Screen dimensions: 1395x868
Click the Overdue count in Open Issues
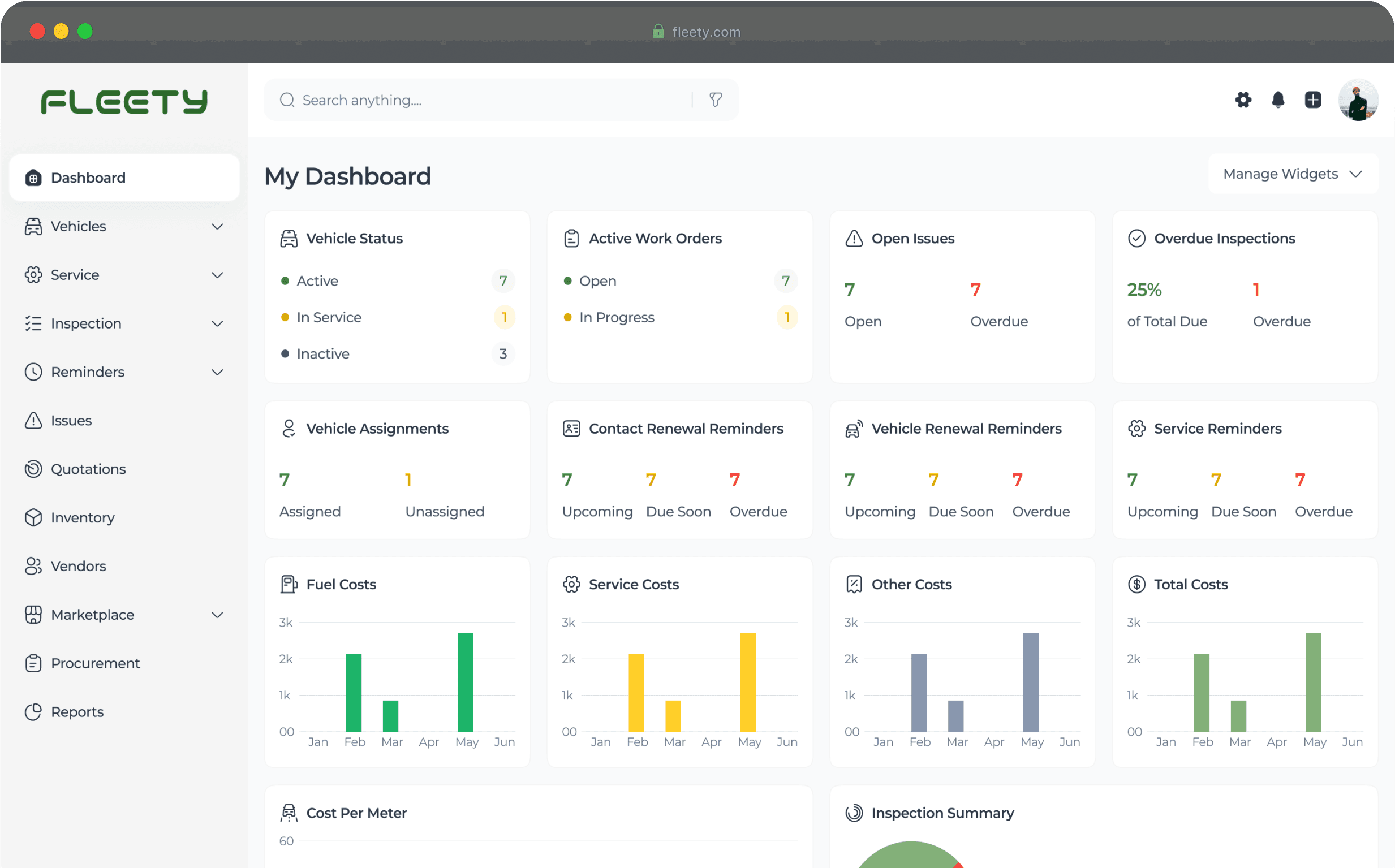975,290
